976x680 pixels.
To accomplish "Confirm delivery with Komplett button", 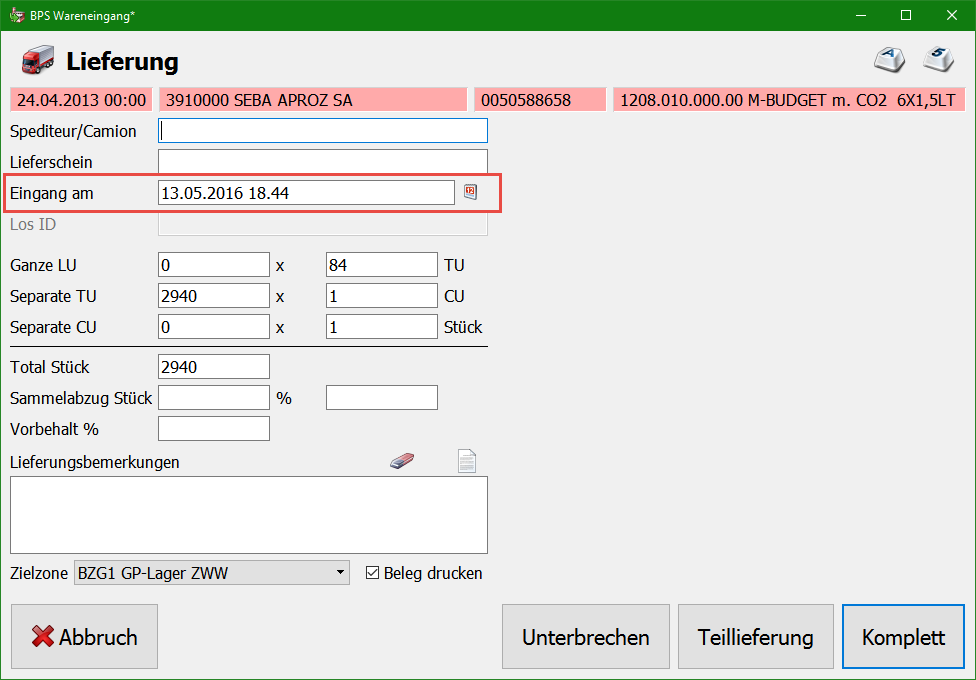I will pos(903,637).
